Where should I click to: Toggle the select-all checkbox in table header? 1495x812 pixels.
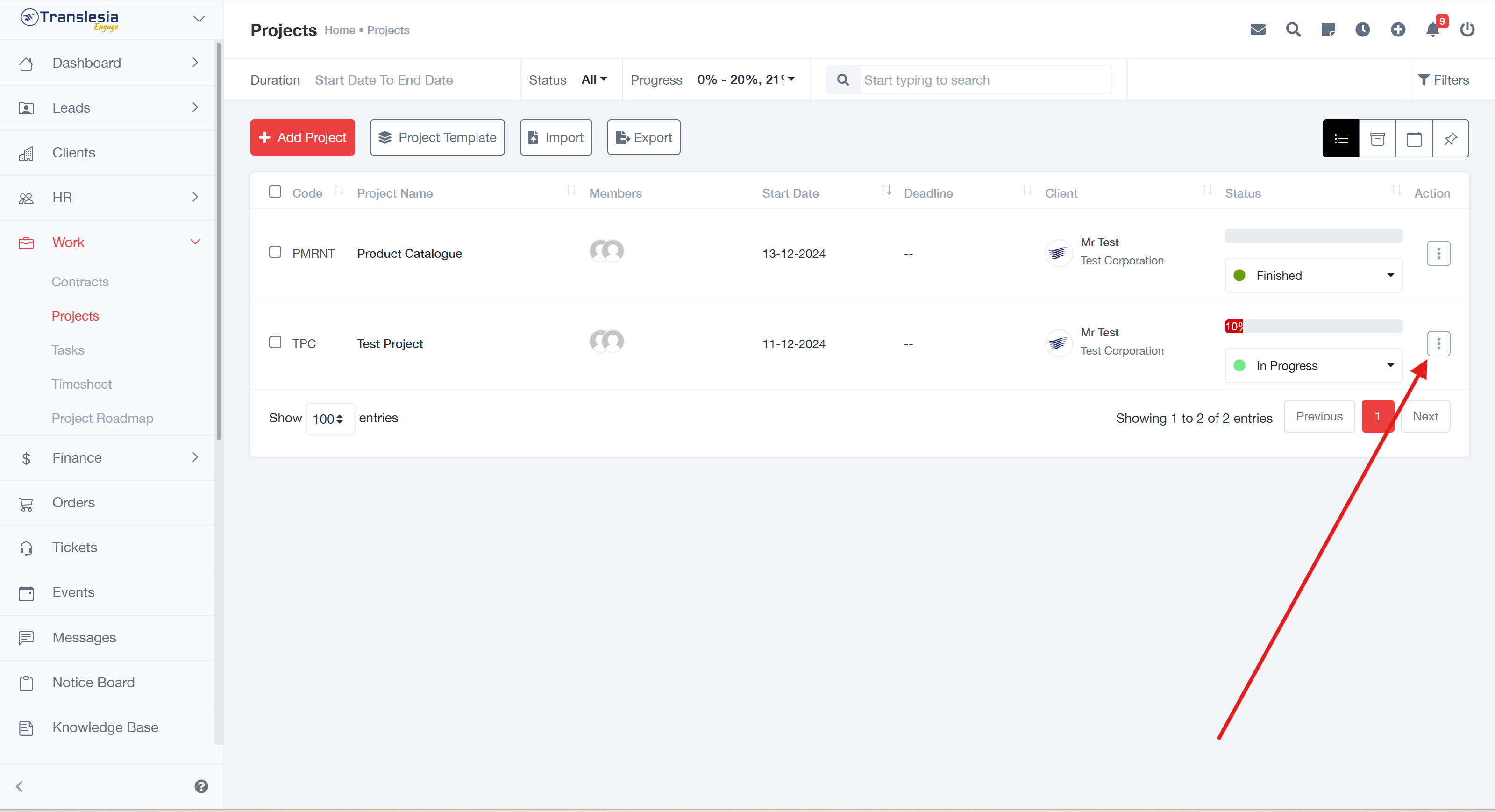click(275, 192)
